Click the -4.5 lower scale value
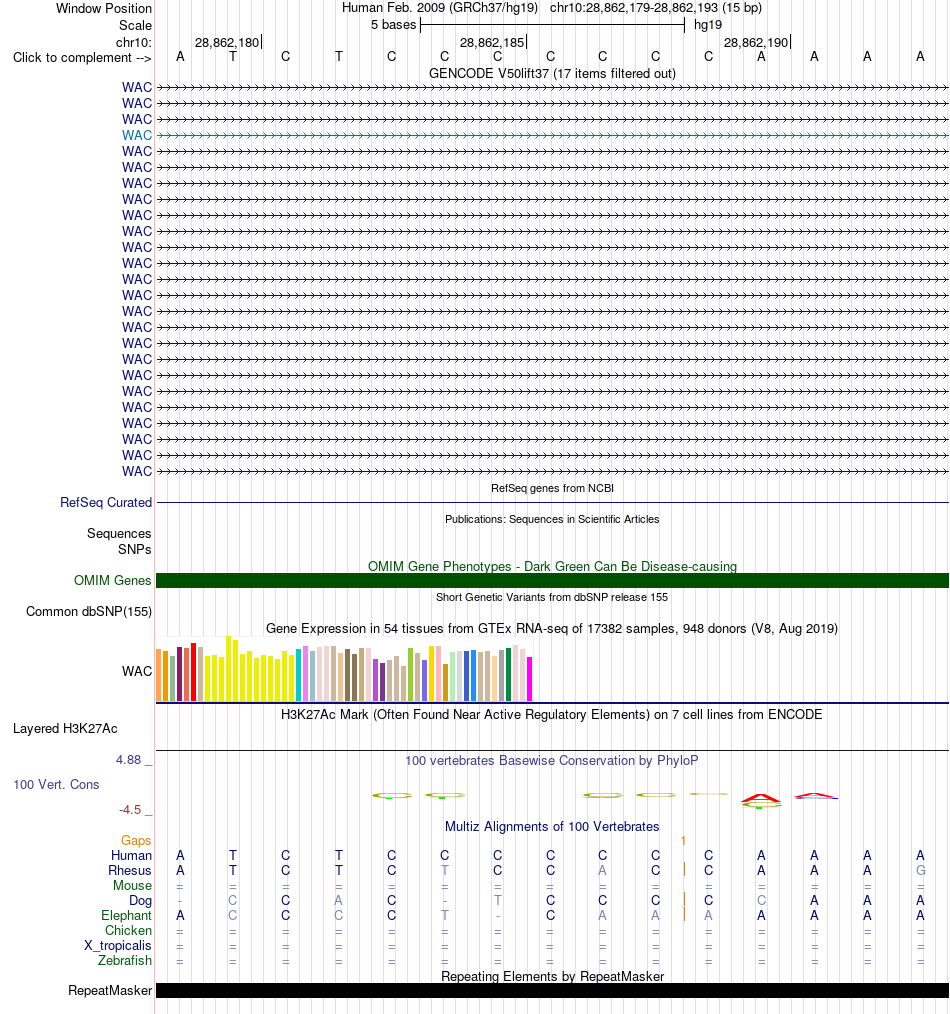The height and width of the screenshot is (1014, 950). pos(129,810)
